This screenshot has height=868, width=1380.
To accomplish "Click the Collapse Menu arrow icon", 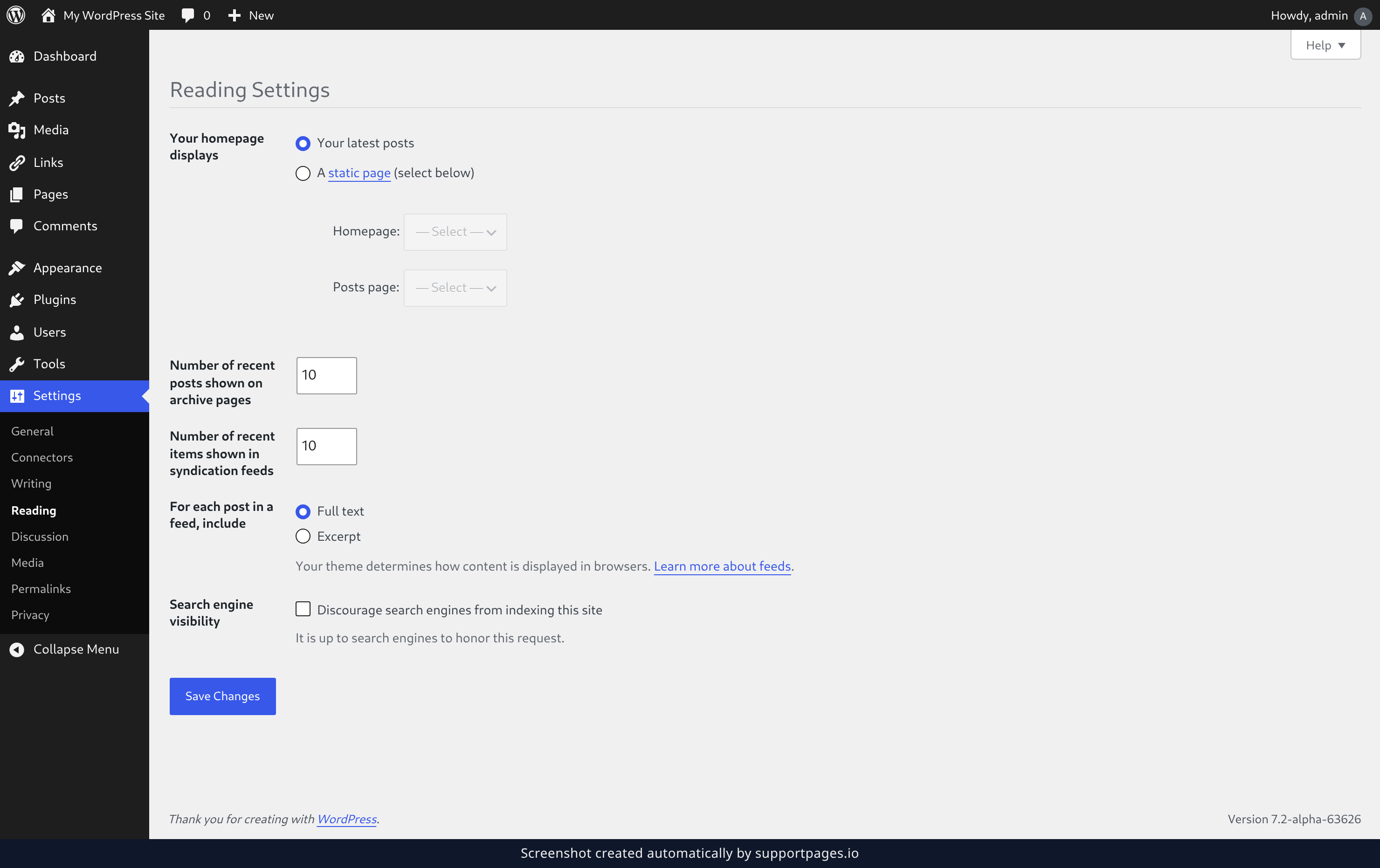I will (17, 649).
